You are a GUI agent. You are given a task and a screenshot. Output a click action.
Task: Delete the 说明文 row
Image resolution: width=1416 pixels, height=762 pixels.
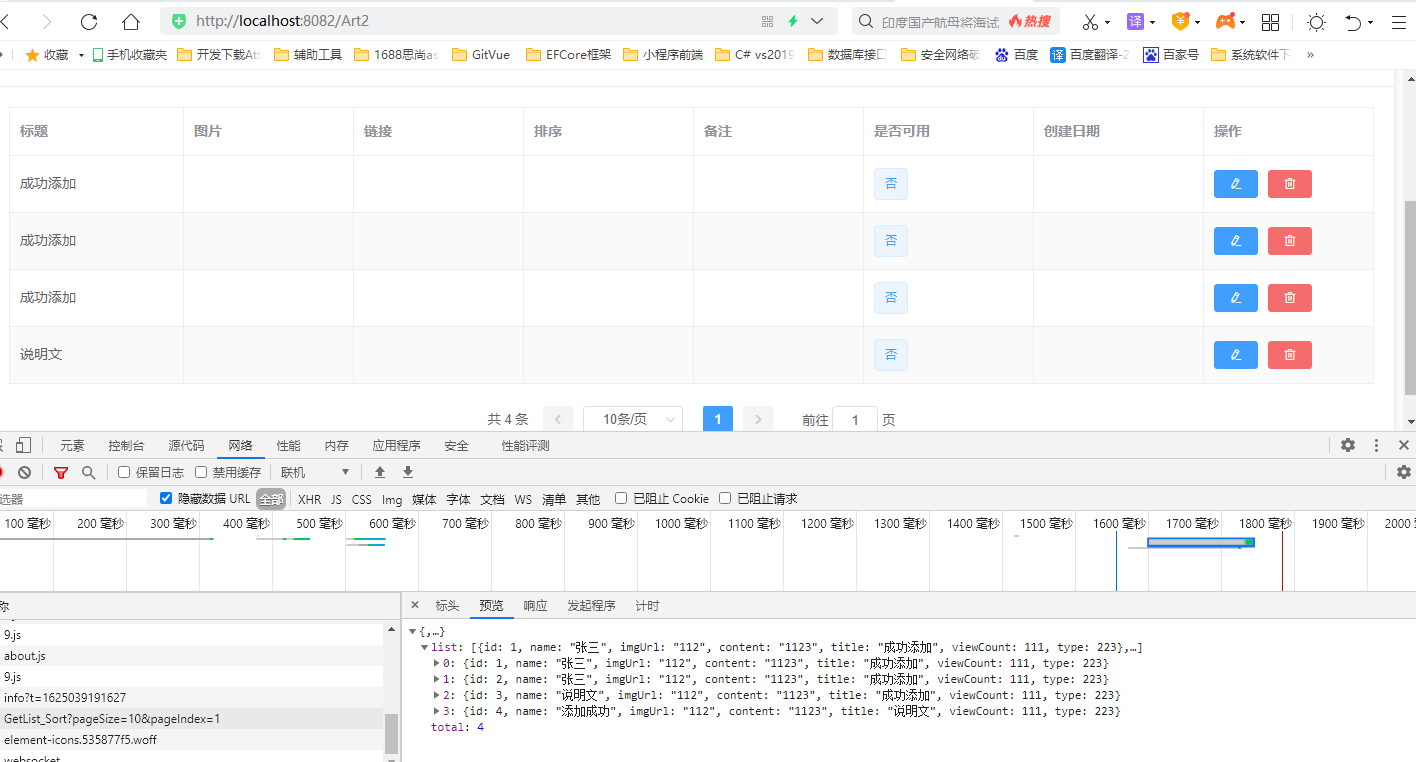[1290, 355]
